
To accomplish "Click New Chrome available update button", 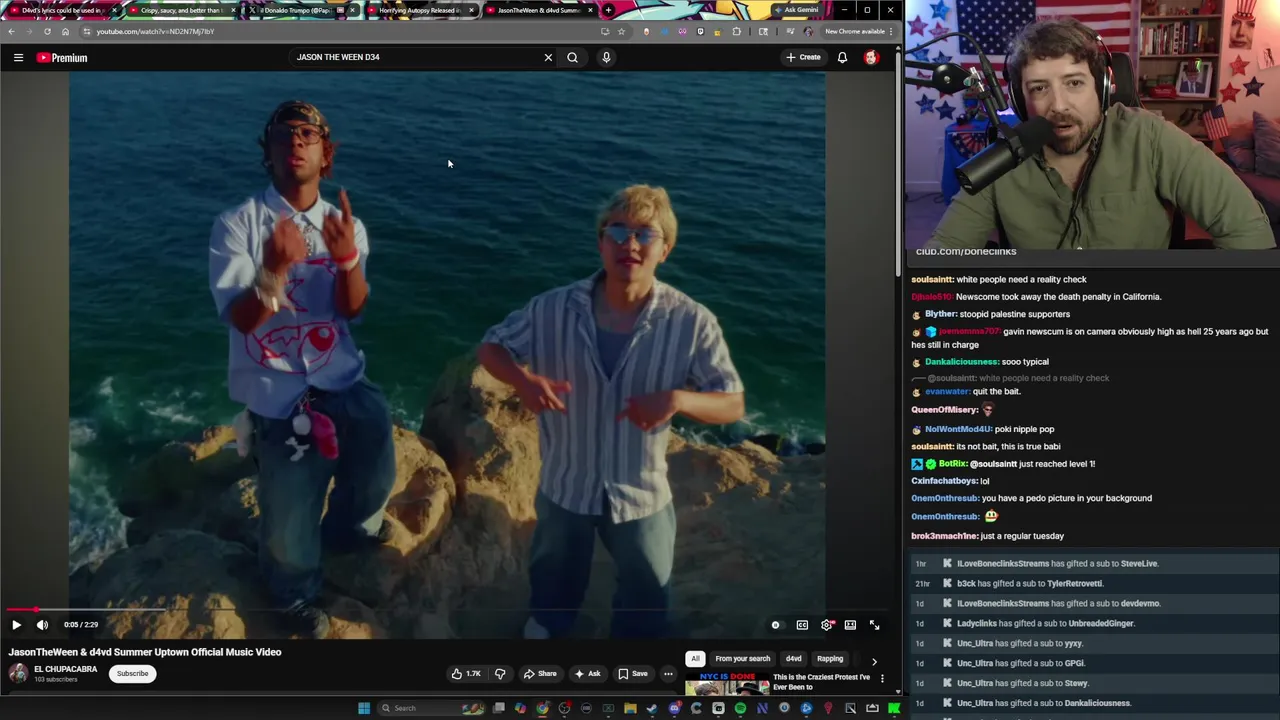I will click(x=858, y=31).
